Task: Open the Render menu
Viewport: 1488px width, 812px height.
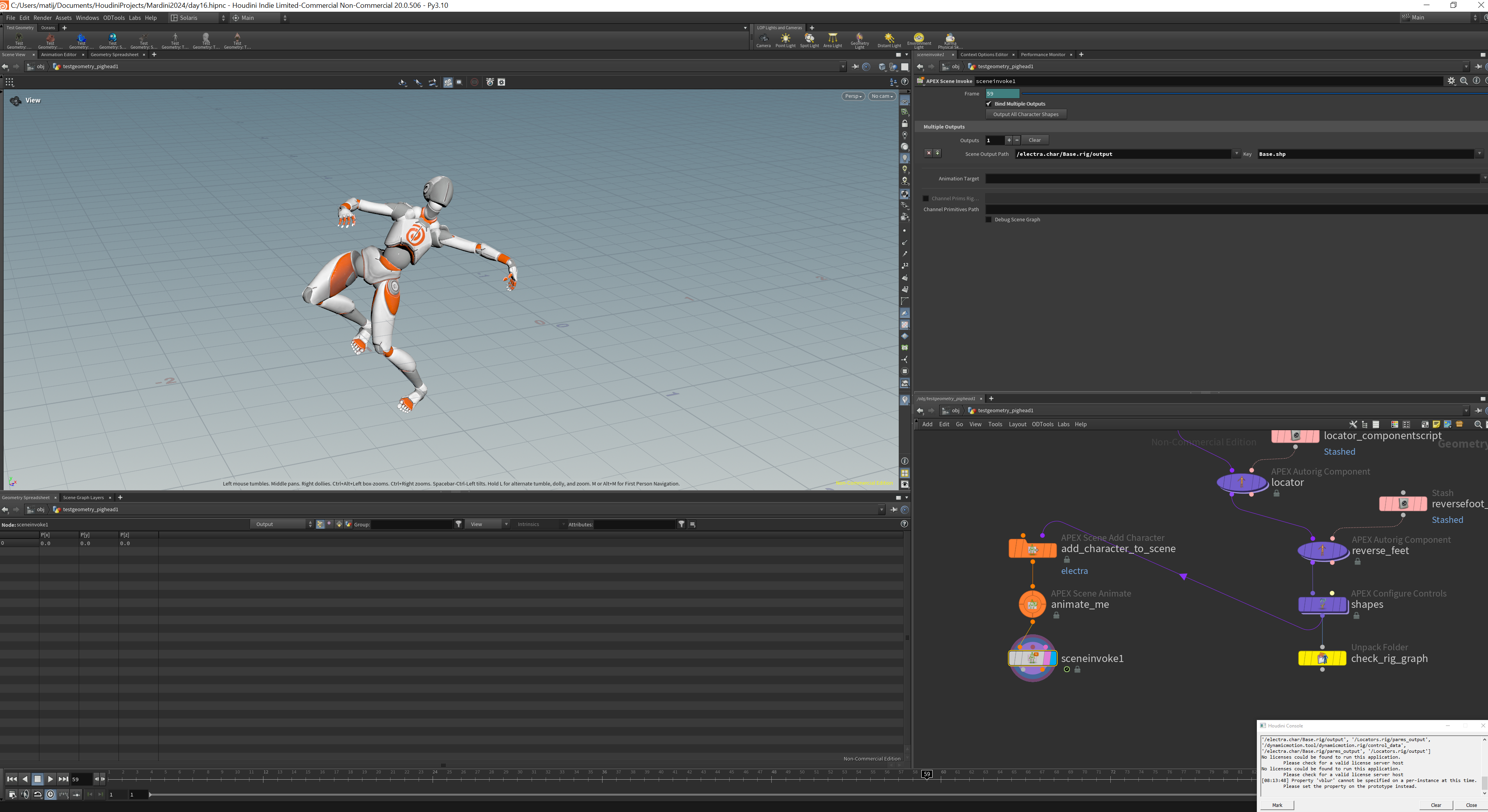Action: point(42,18)
